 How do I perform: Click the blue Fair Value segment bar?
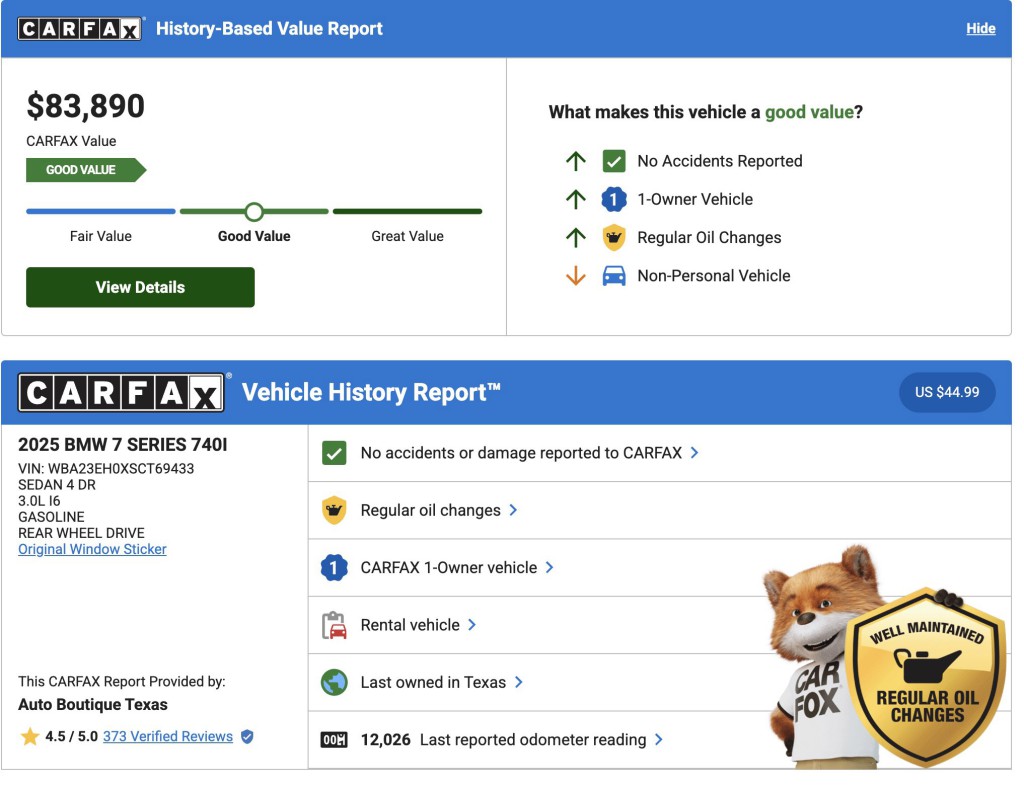tap(101, 212)
